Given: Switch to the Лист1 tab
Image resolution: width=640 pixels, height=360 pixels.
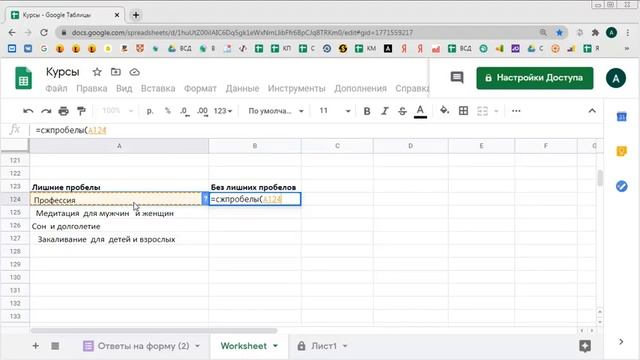Looking at the screenshot, I should coord(323,346).
